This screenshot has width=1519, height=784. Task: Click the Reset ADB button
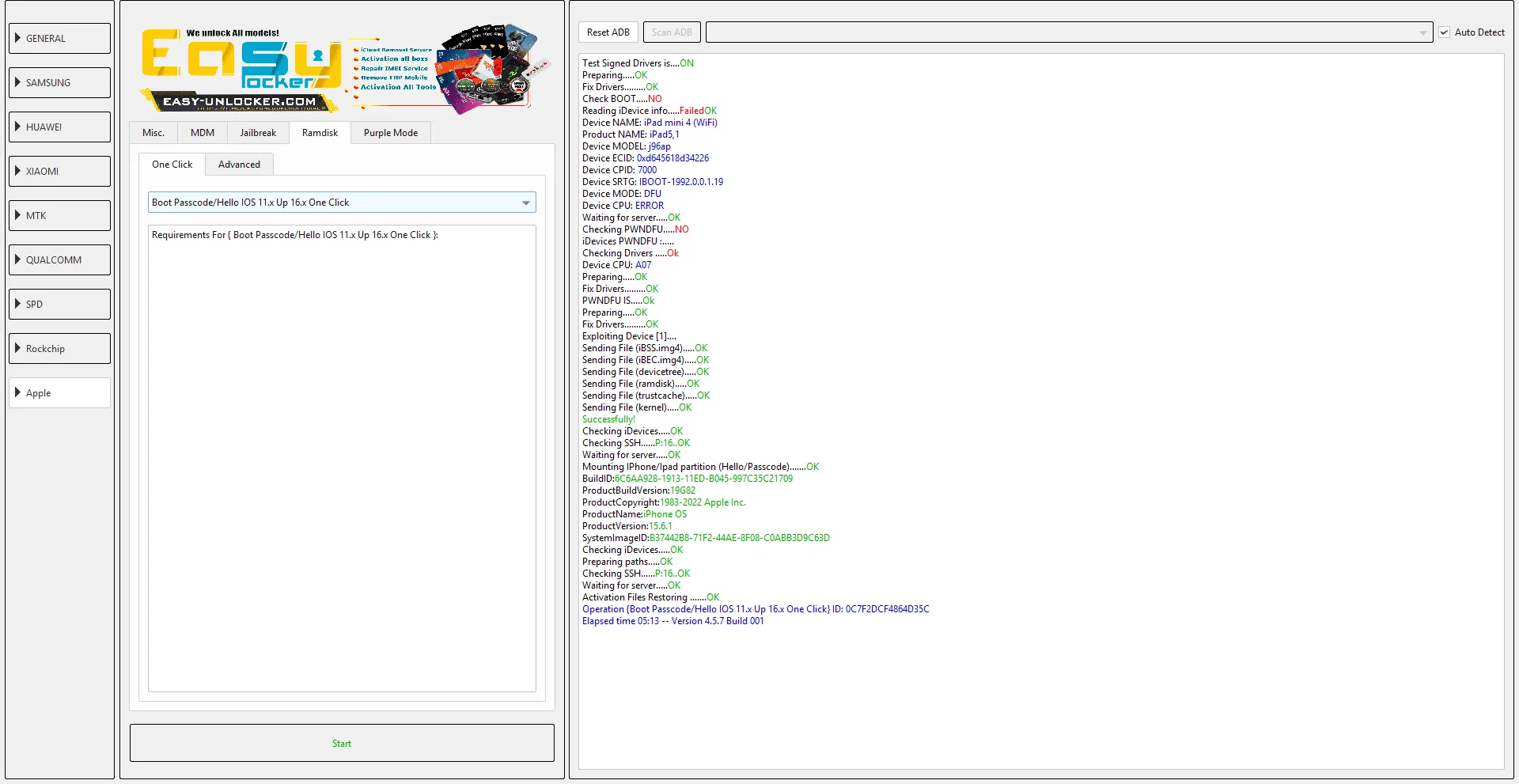608,32
